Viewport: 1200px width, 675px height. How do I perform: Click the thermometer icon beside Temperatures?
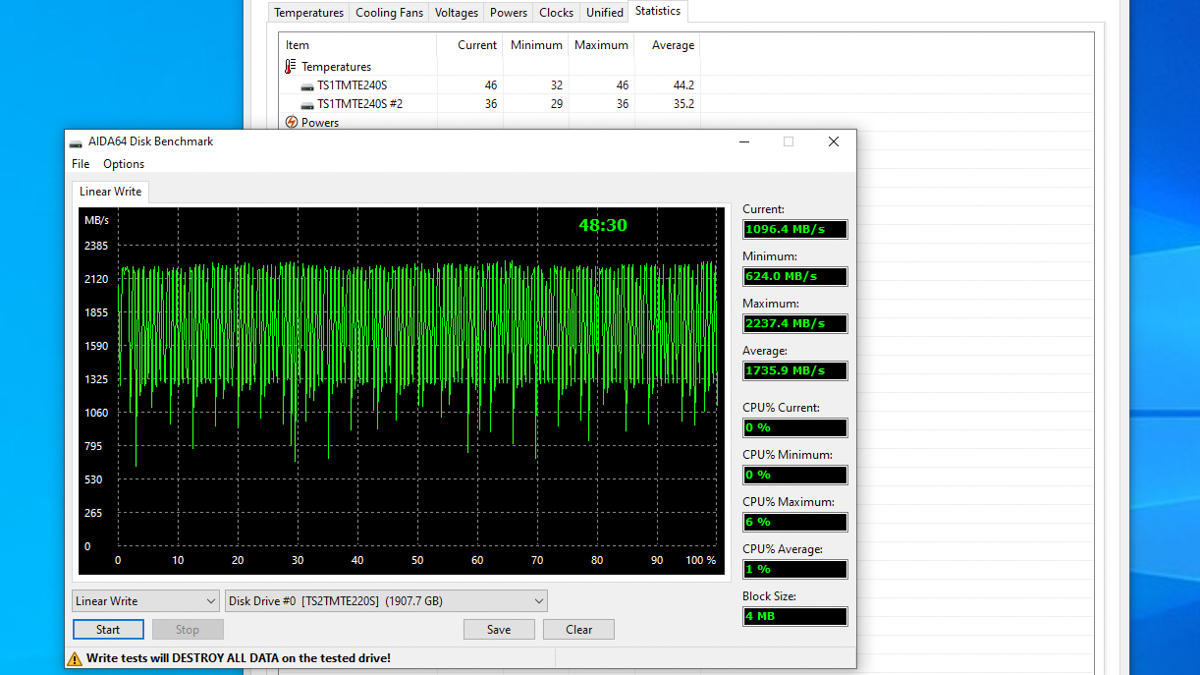(290, 67)
